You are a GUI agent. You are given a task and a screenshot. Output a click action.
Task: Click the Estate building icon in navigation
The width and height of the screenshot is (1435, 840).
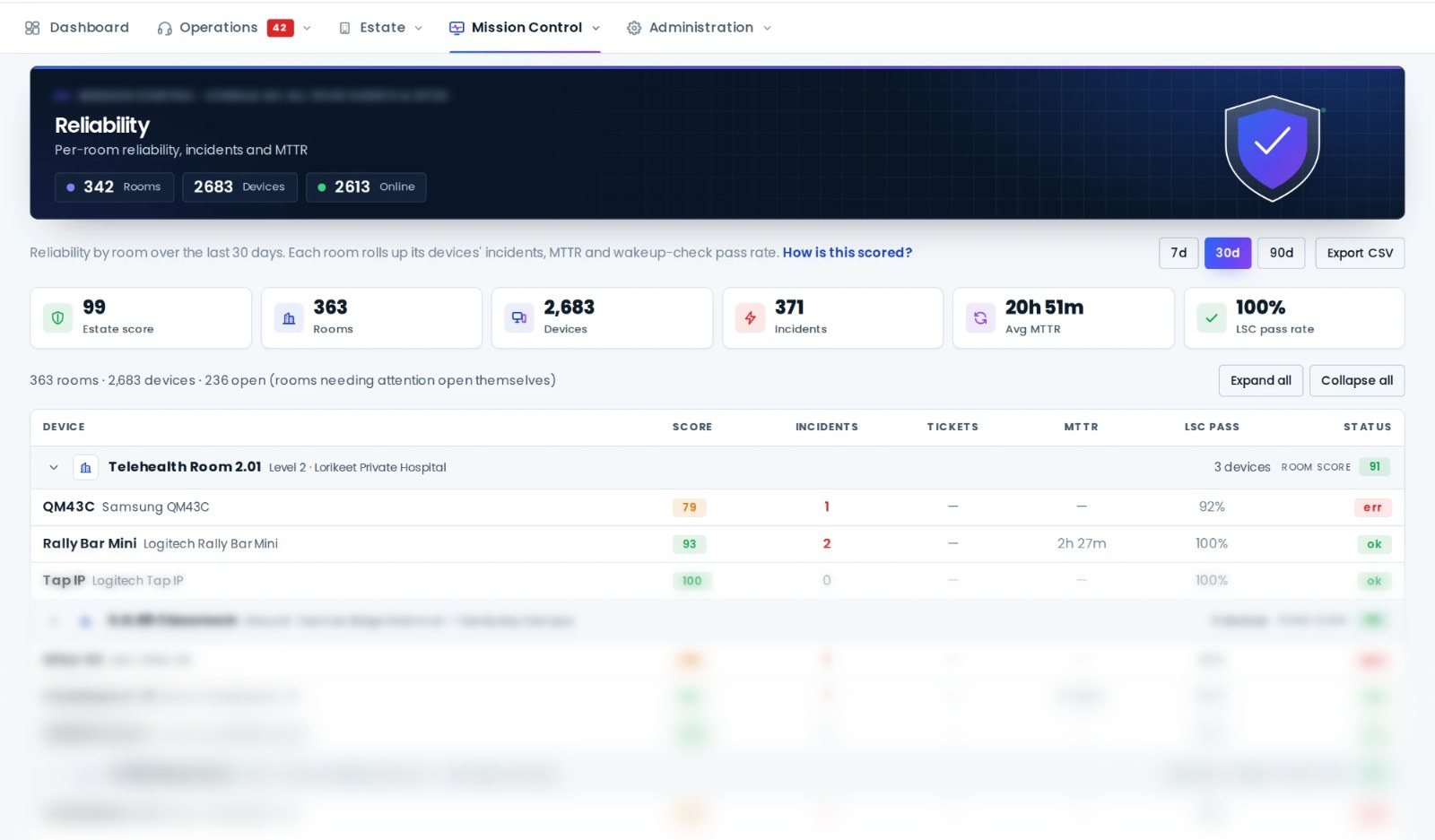(344, 28)
